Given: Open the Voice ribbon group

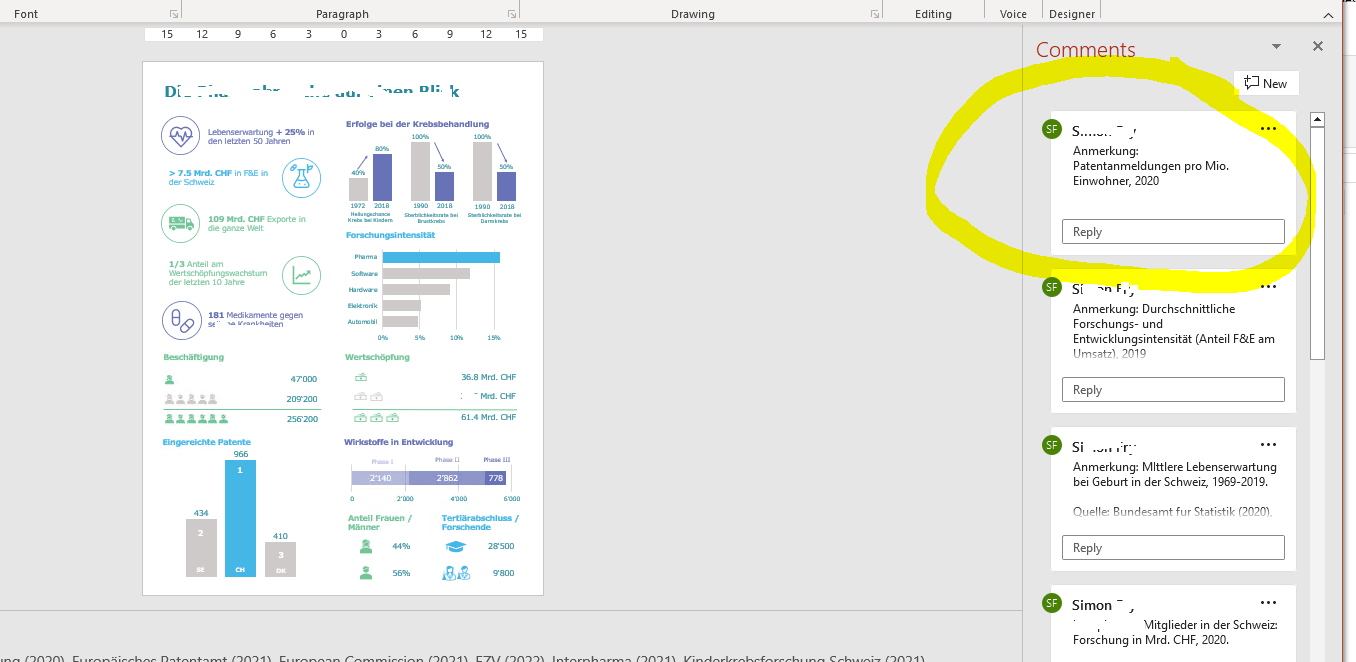Looking at the screenshot, I should tap(1014, 13).
